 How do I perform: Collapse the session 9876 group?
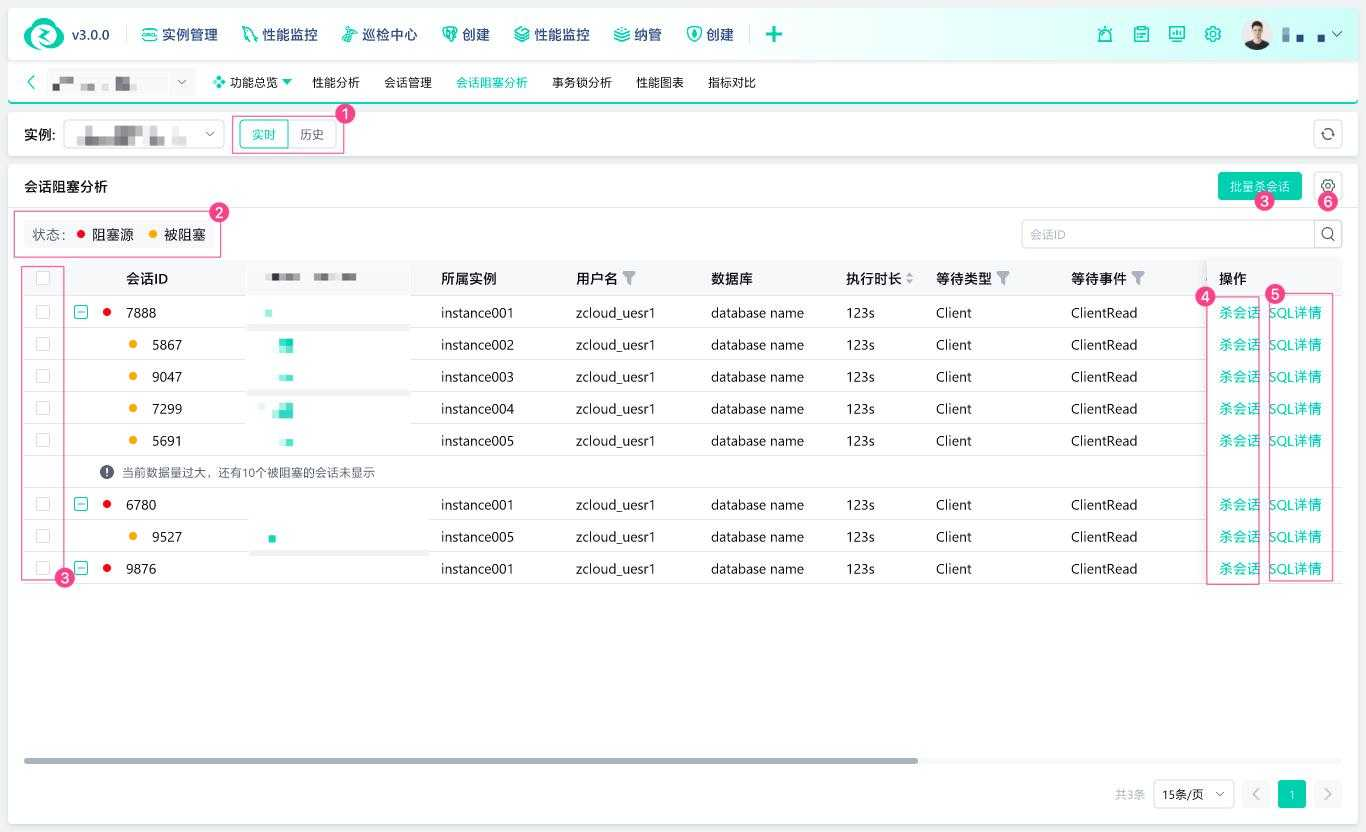pos(81,568)
